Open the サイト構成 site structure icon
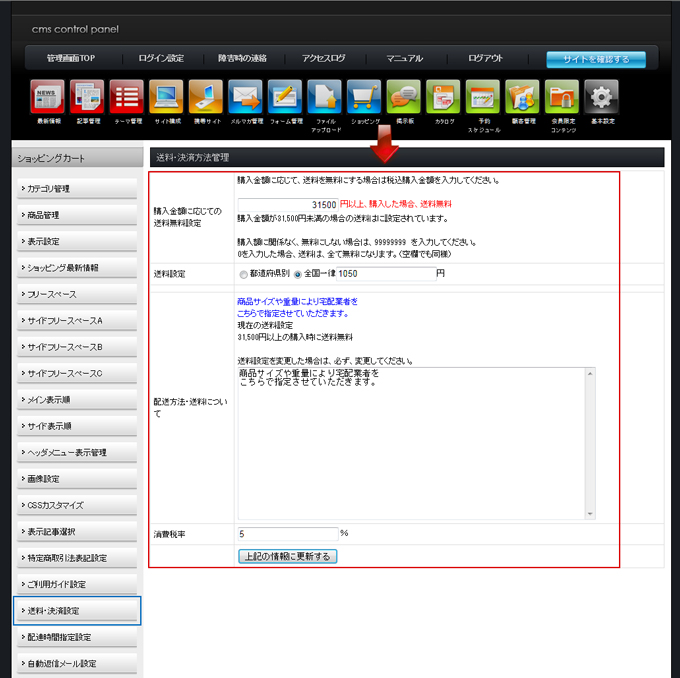The image size is (680, 678). click(x=166, y=98)
